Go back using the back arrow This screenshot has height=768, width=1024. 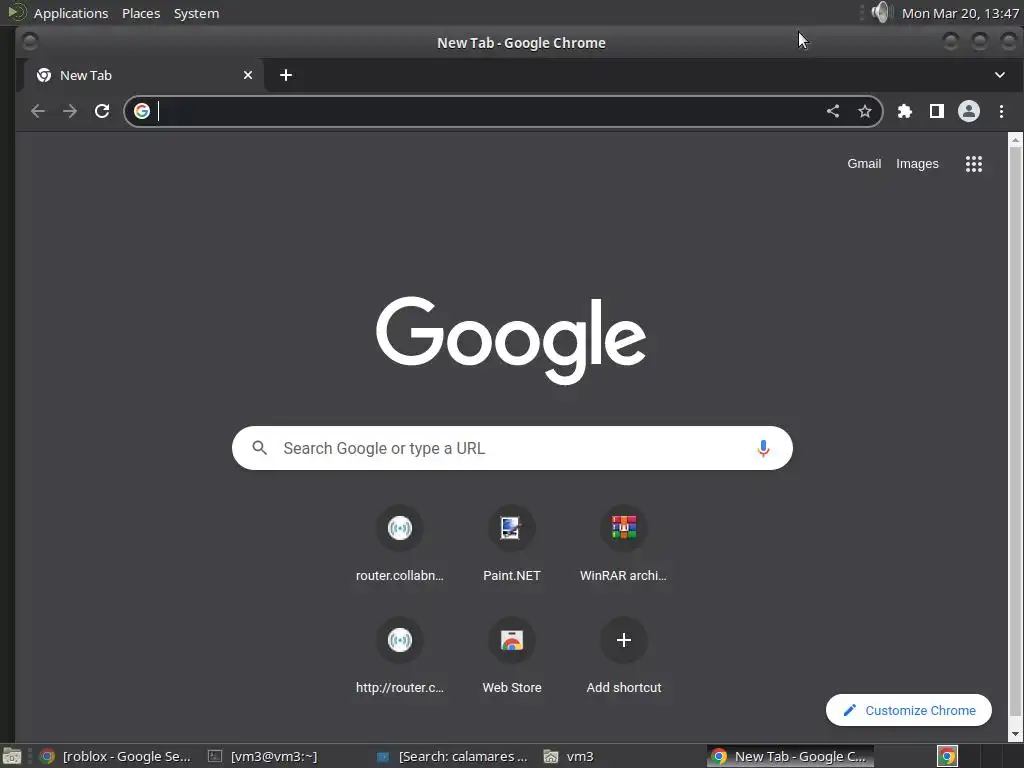(38, 111)
